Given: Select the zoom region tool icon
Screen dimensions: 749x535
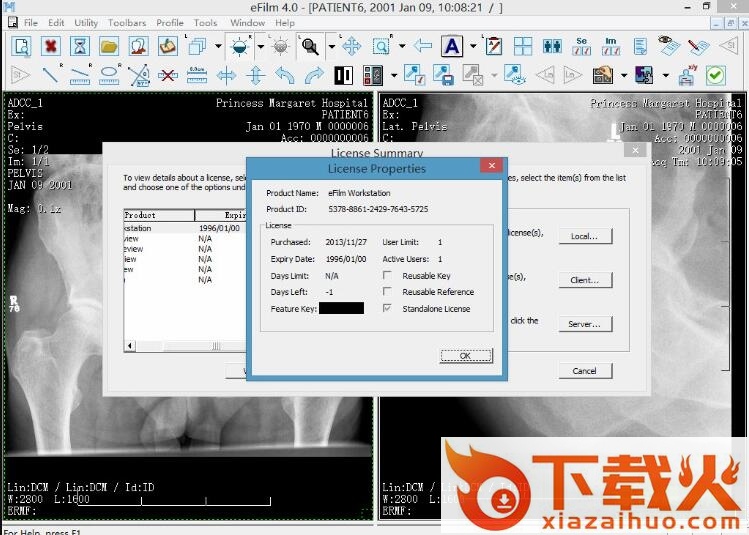Looking at the screenshot, I should (x=381, y=46).
